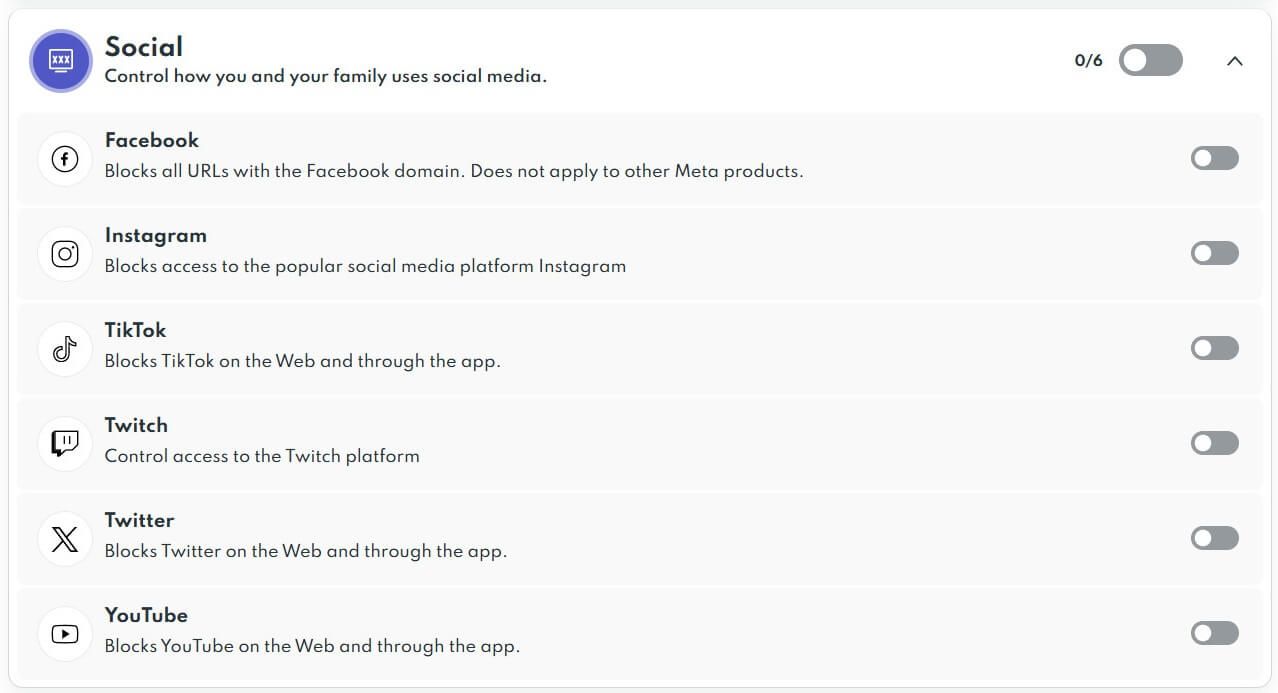Enable the Instagram blocking switch

tap(1214, 253)
